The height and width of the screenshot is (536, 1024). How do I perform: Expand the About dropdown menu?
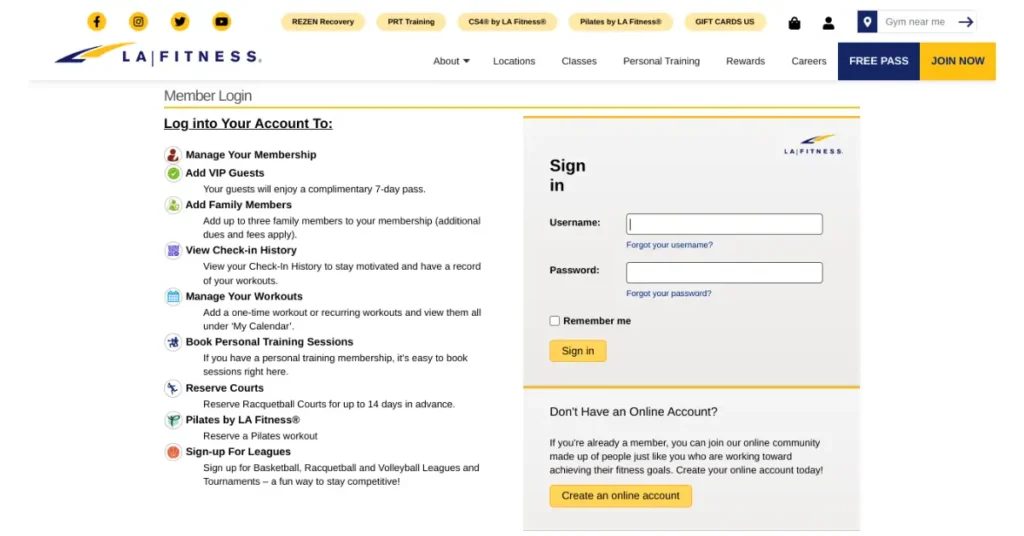pos(451,61)
